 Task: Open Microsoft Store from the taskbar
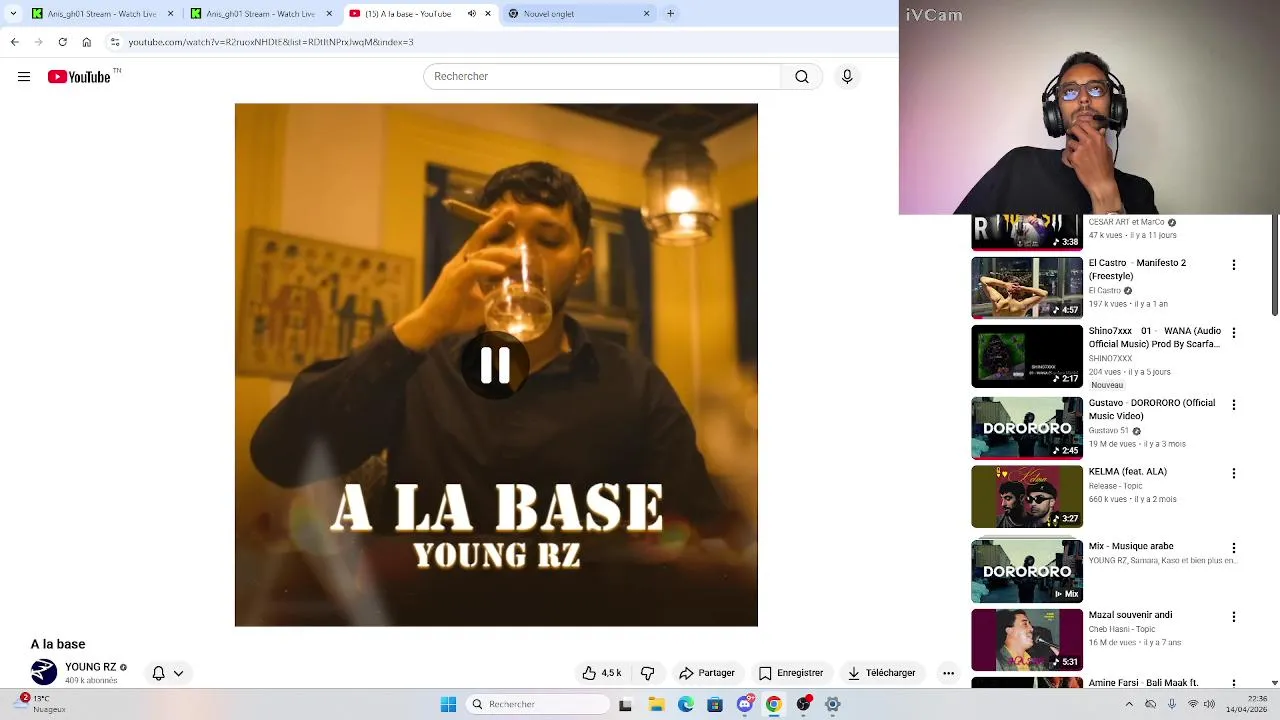(715, 704)
